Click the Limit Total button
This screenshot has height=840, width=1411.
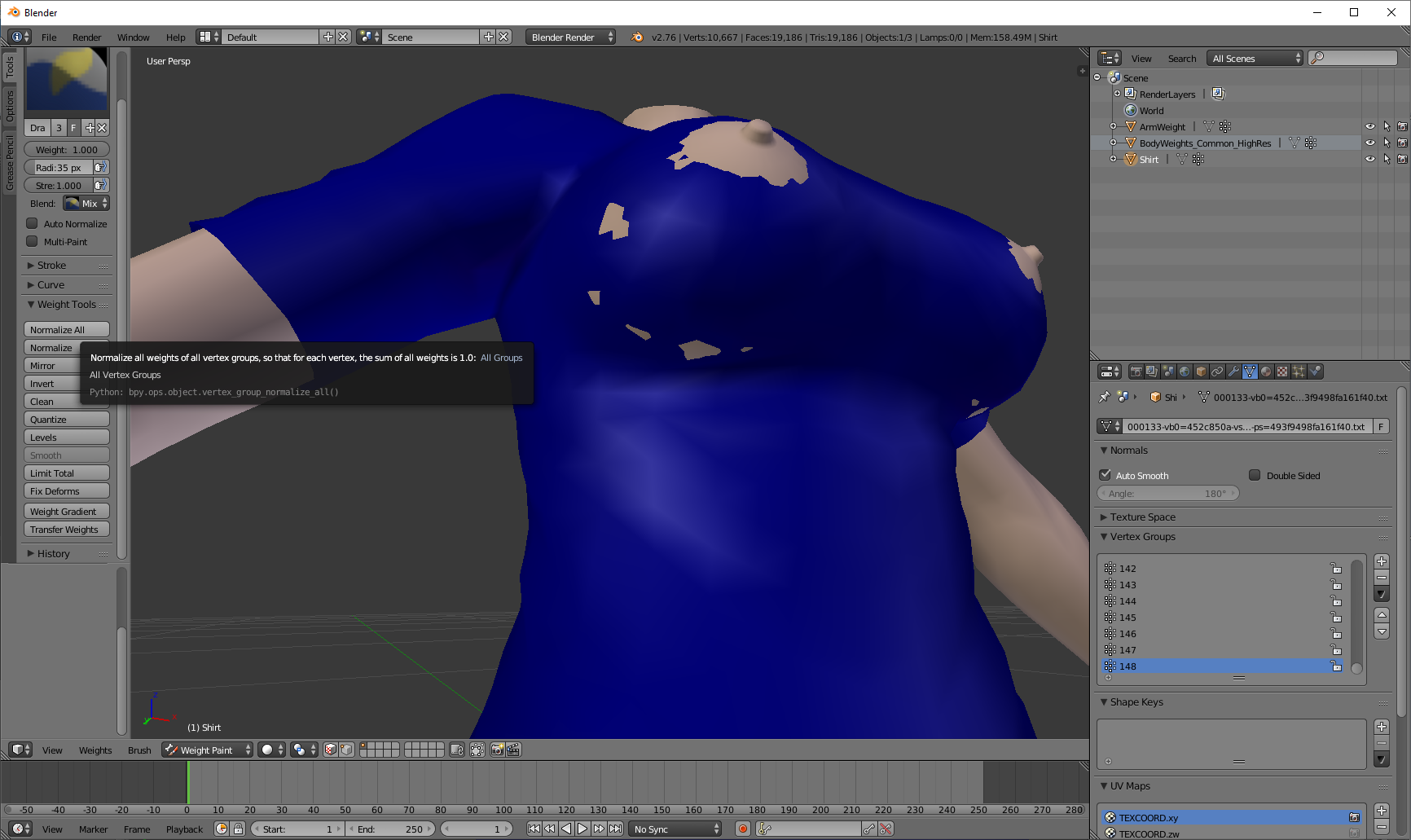pos(67,473)
